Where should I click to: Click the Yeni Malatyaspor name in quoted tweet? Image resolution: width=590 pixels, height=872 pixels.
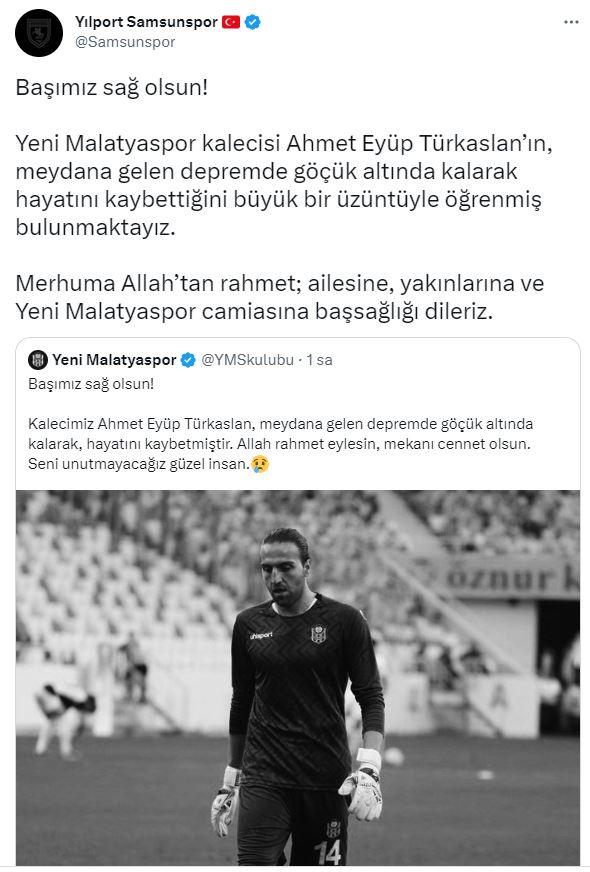(114, 360)
